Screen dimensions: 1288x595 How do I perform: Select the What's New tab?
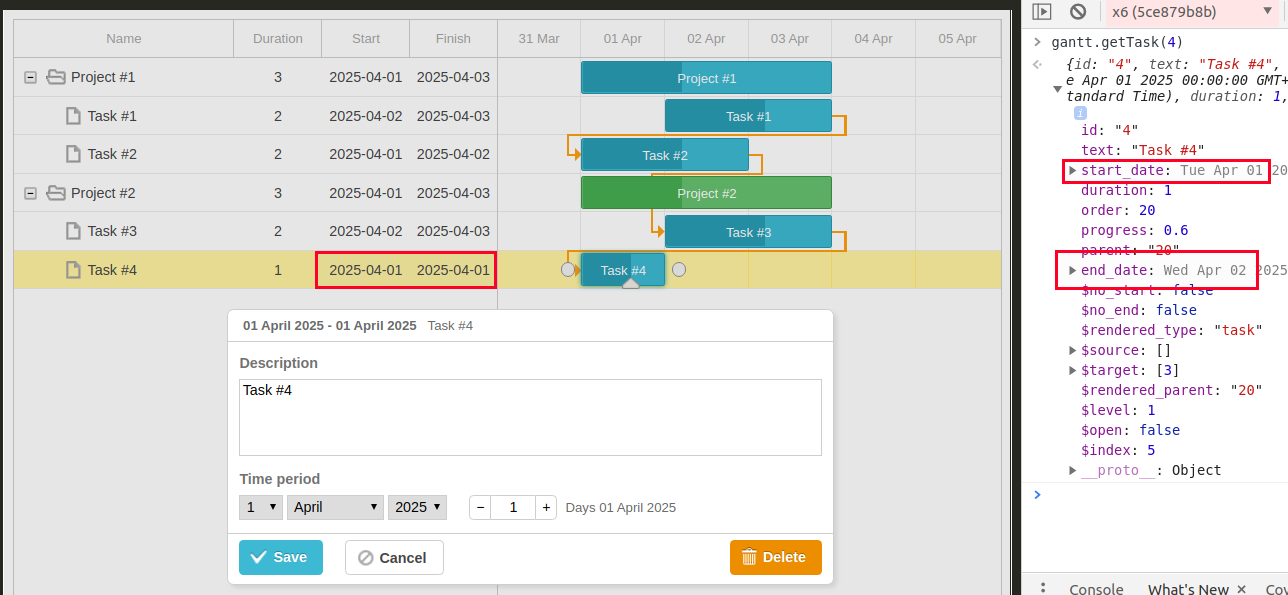click(x=1188, y=589)
